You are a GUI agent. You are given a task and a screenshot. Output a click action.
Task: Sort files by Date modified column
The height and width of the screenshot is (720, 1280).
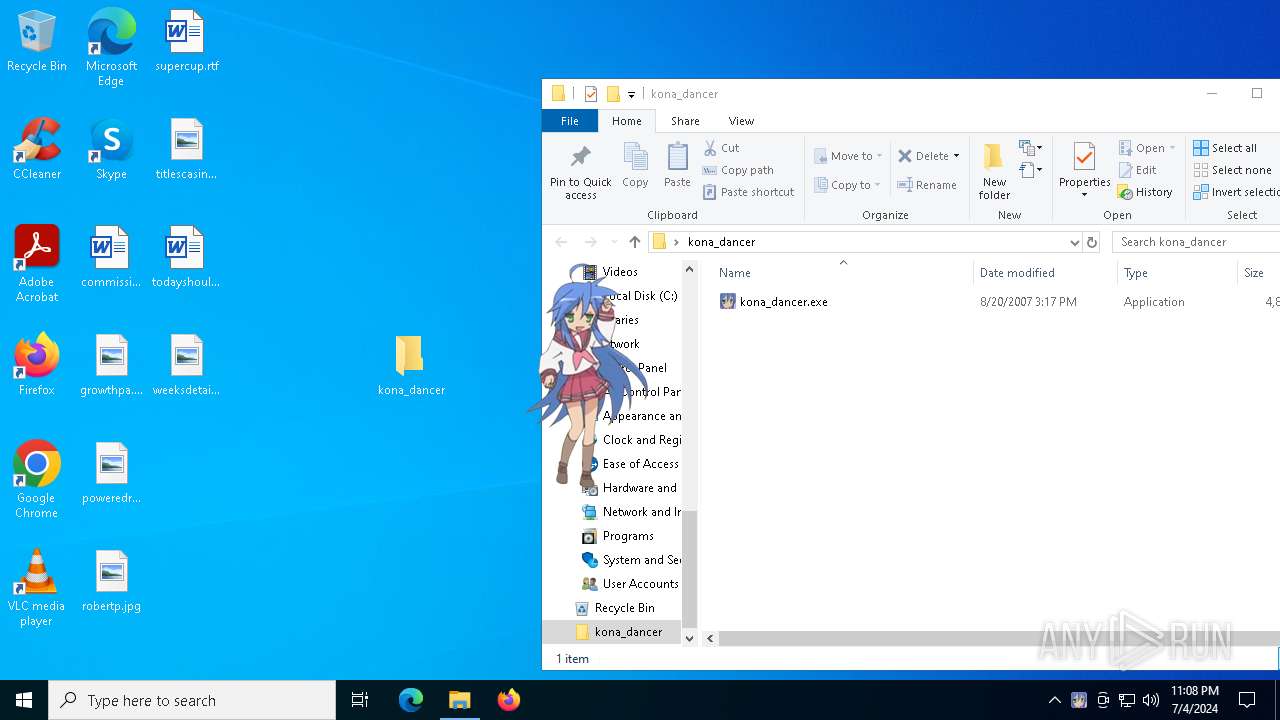click(1044, 273)
